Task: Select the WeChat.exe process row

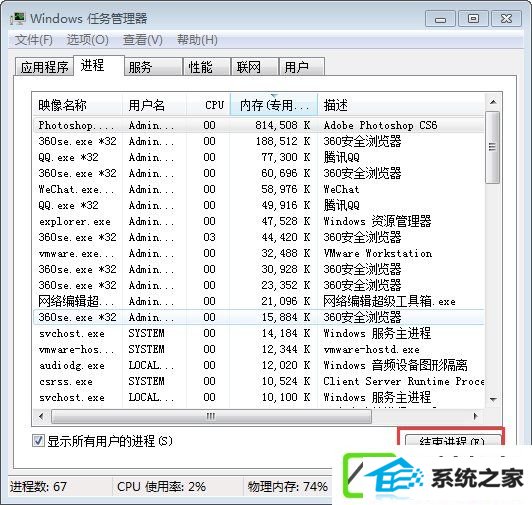Action: point(259,189)
